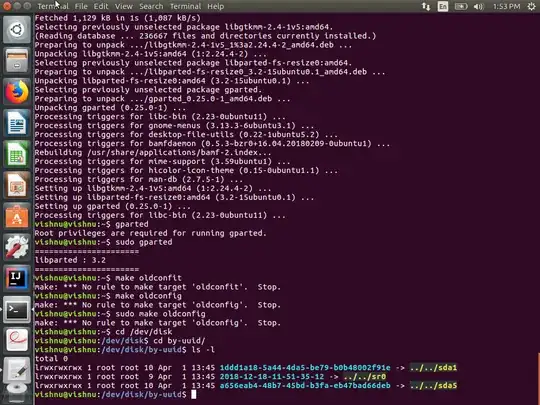Open the document viewer launcher icon
The image size is (540, 405).
coord(17,340)
